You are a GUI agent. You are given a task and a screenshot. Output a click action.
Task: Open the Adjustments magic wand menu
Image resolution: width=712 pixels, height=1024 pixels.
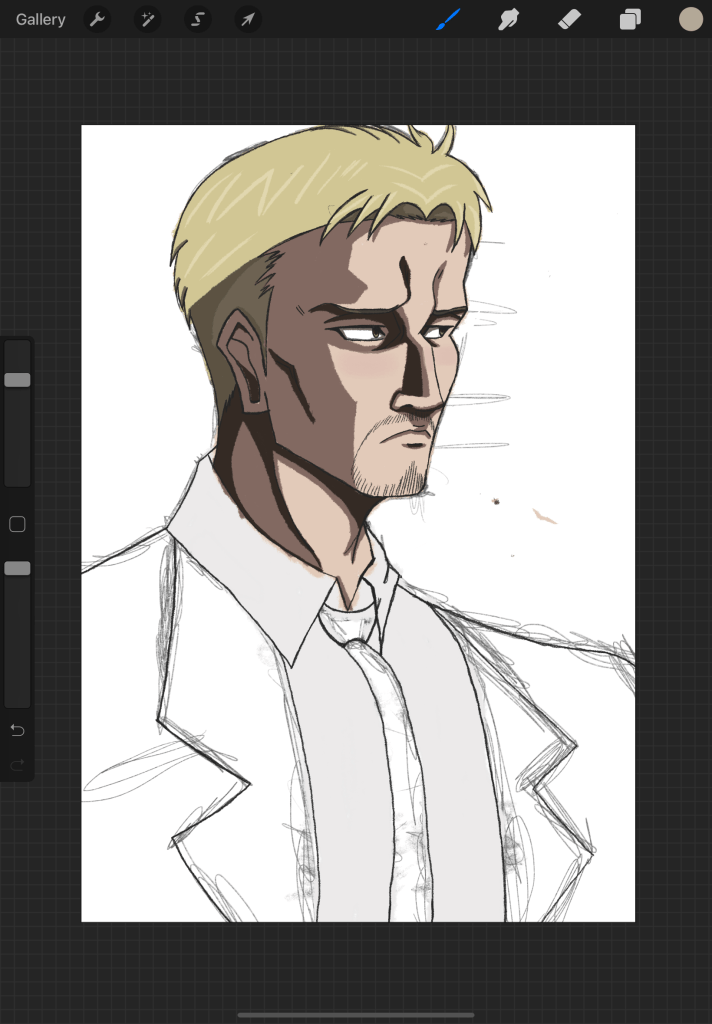click(147, 20)
